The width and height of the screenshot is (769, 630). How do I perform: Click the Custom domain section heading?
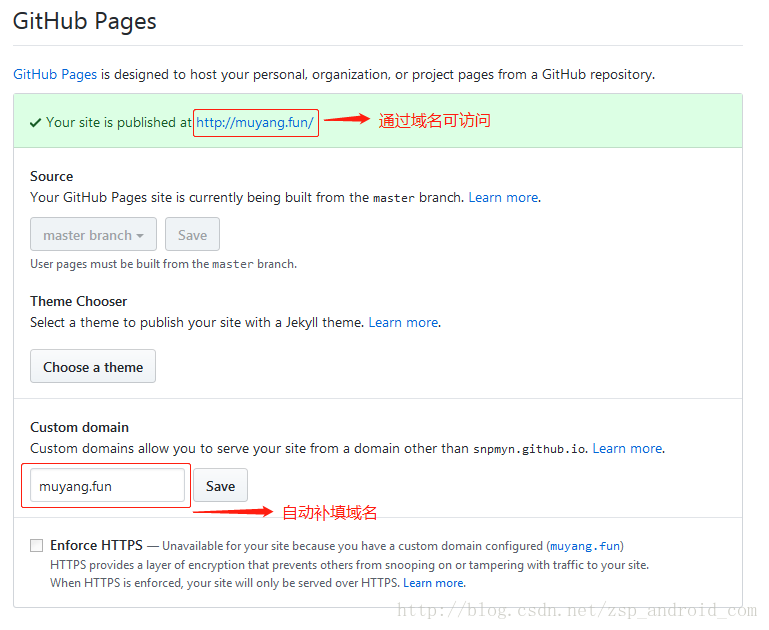[x=79, y=427]
